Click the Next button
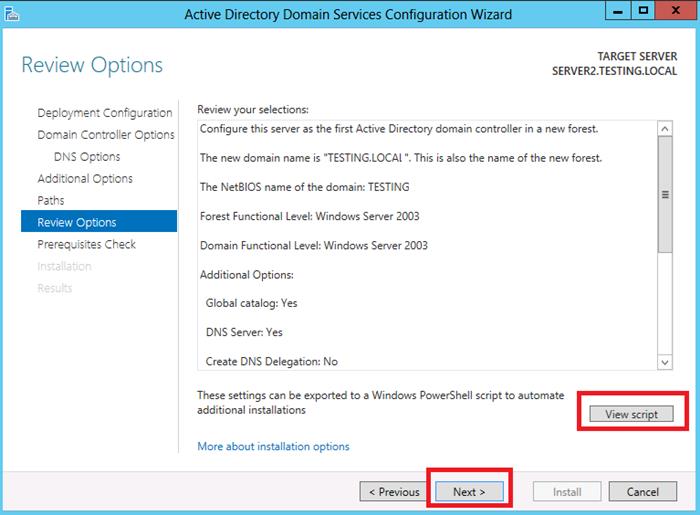 pos(469,492)
